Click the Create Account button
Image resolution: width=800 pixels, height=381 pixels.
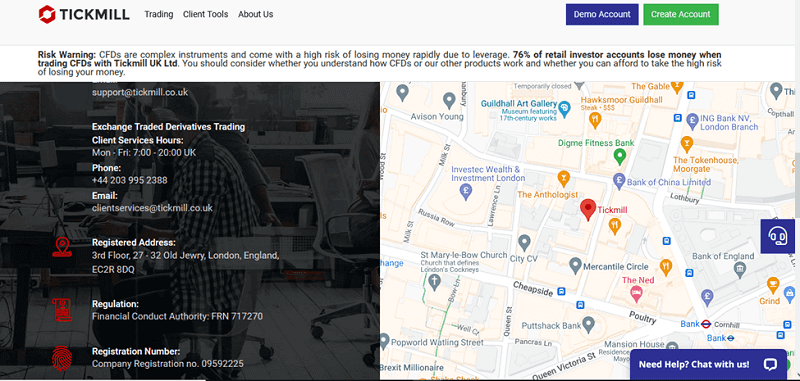click(681, 14)
